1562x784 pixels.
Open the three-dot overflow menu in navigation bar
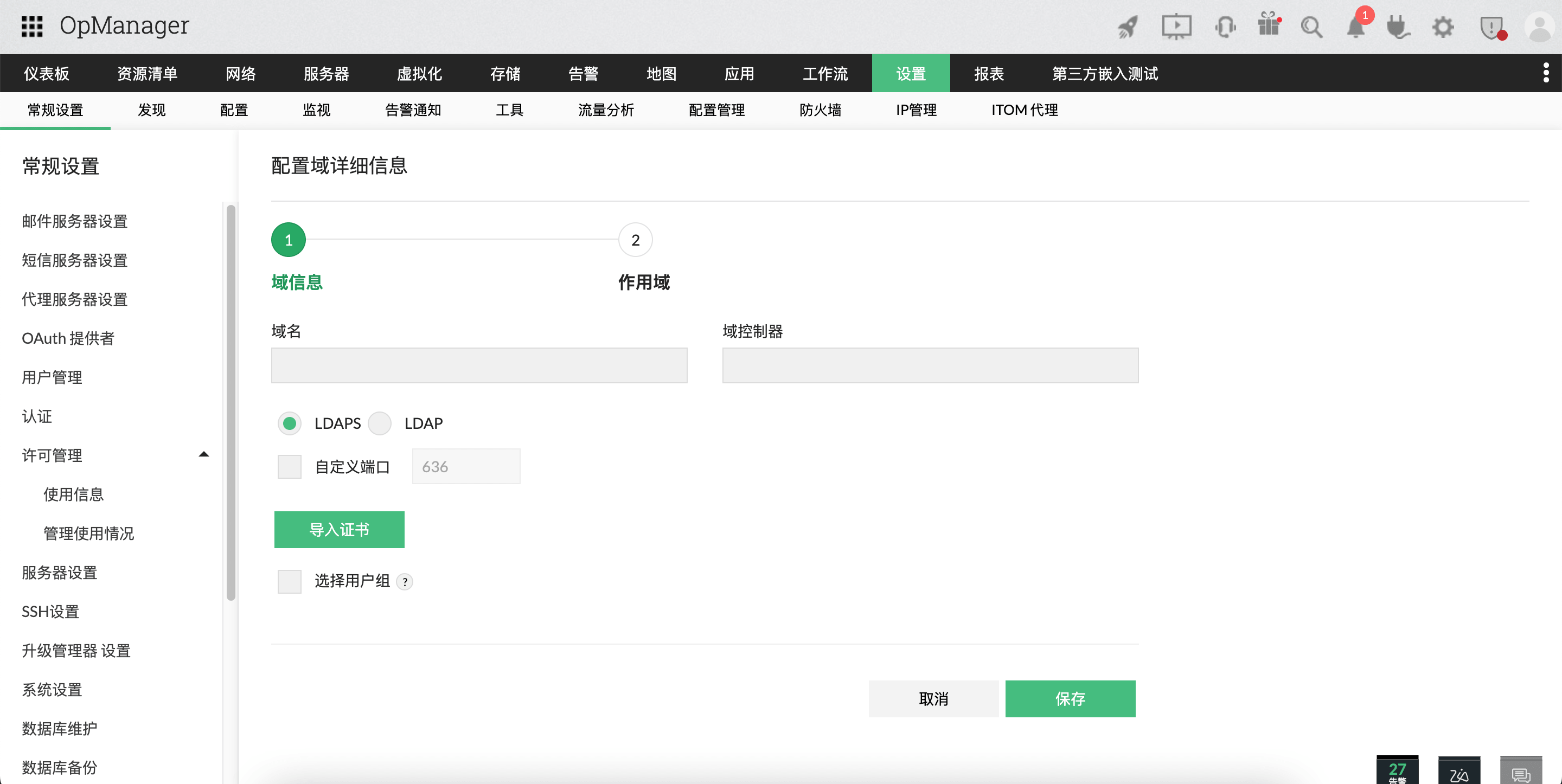pos(1546,73)
